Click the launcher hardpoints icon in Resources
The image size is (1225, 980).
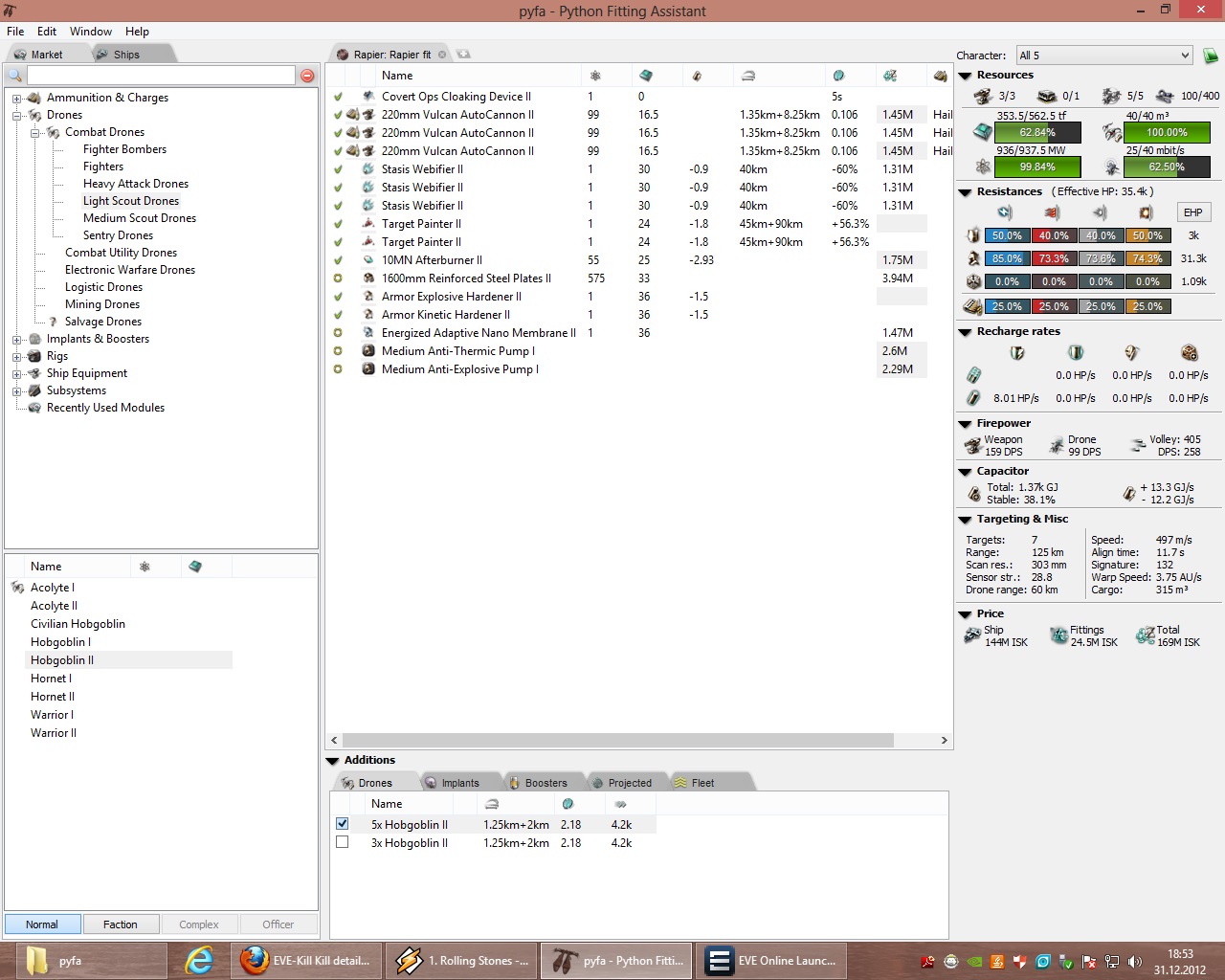pos(1047,96)
